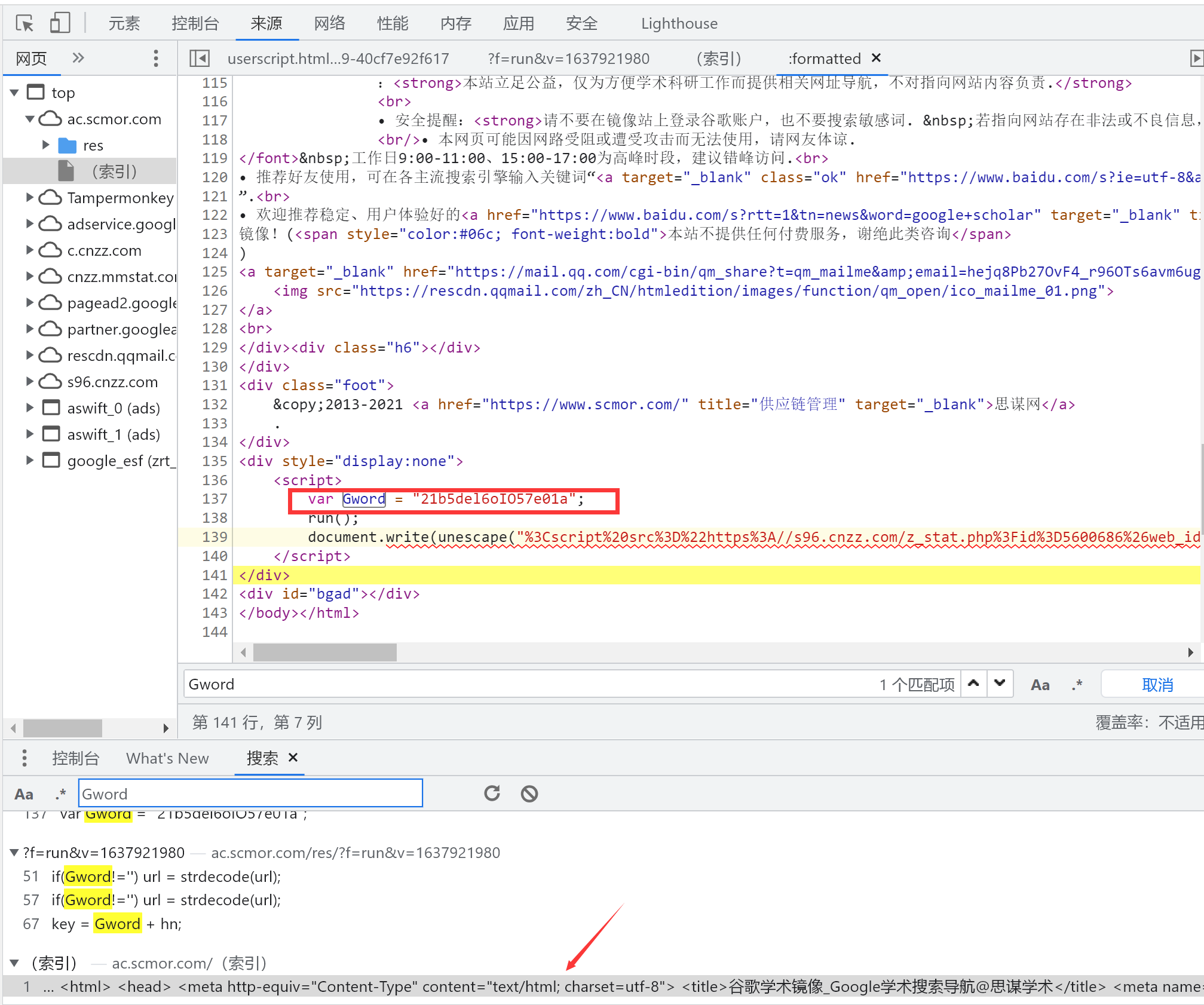The height and width of the screenshot is (1005, 1204).
Task: Click the Gword search input field
Action: (x=248, y=793)
